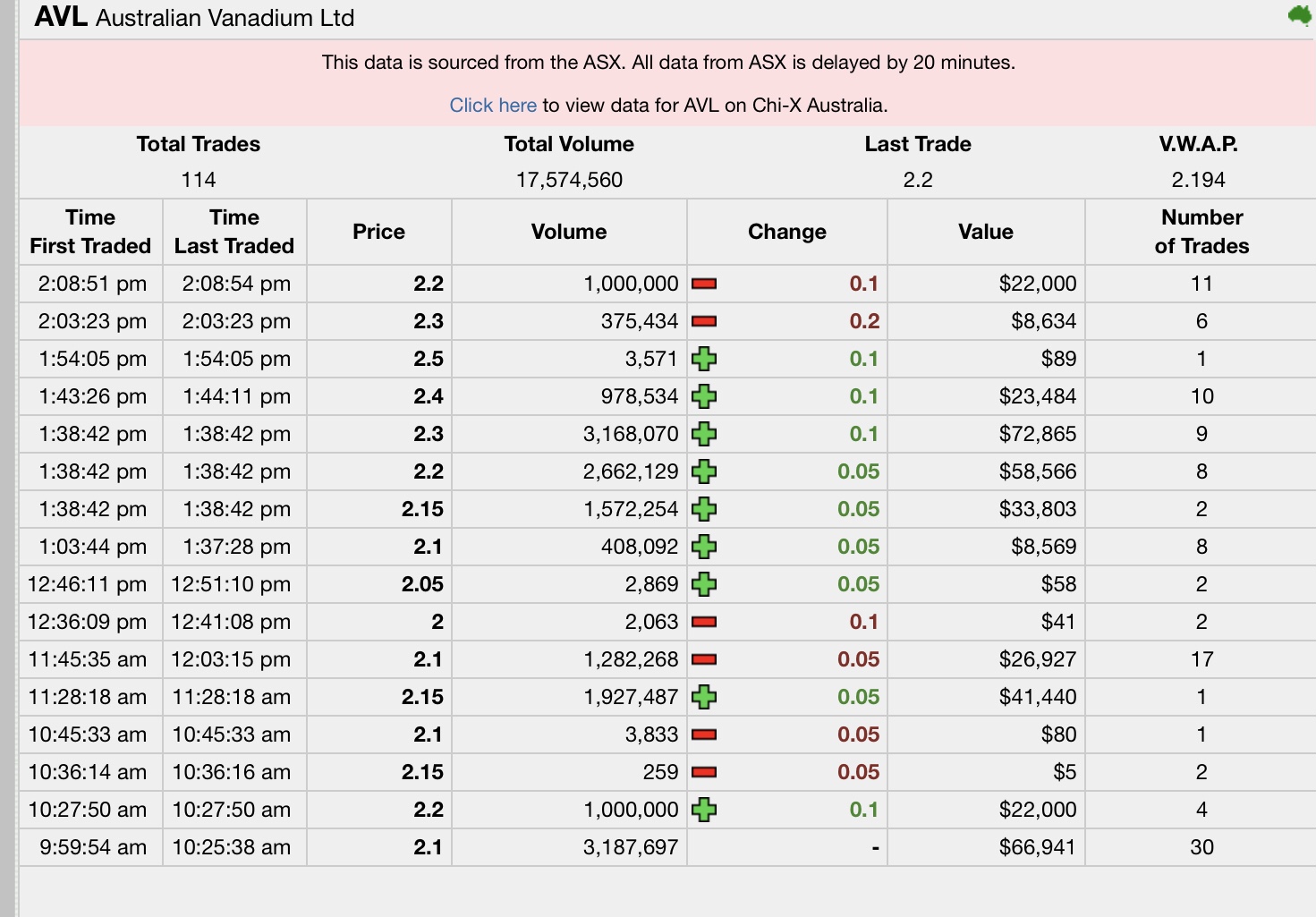Click the 9:59:54 am first traded cell
1316x917 pixels.
coord(90,847)
